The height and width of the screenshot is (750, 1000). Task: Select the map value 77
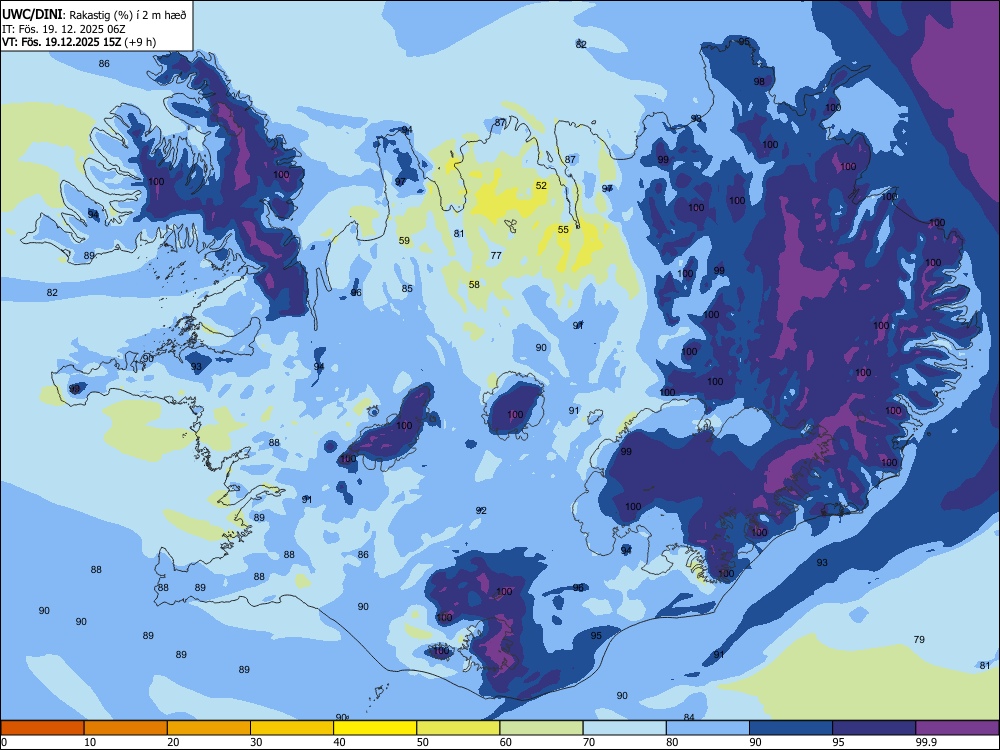click(x=496, y=255)
